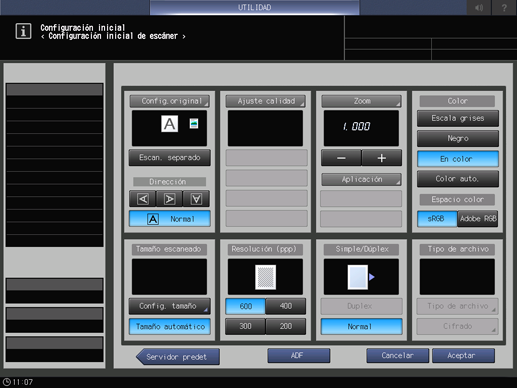Open the Tipo de archivo button

click(458, 306)
